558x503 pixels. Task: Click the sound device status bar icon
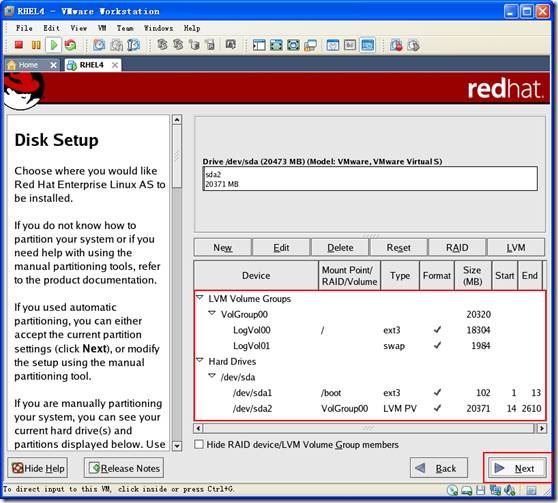pyautogui.click(x=510, y=491)
